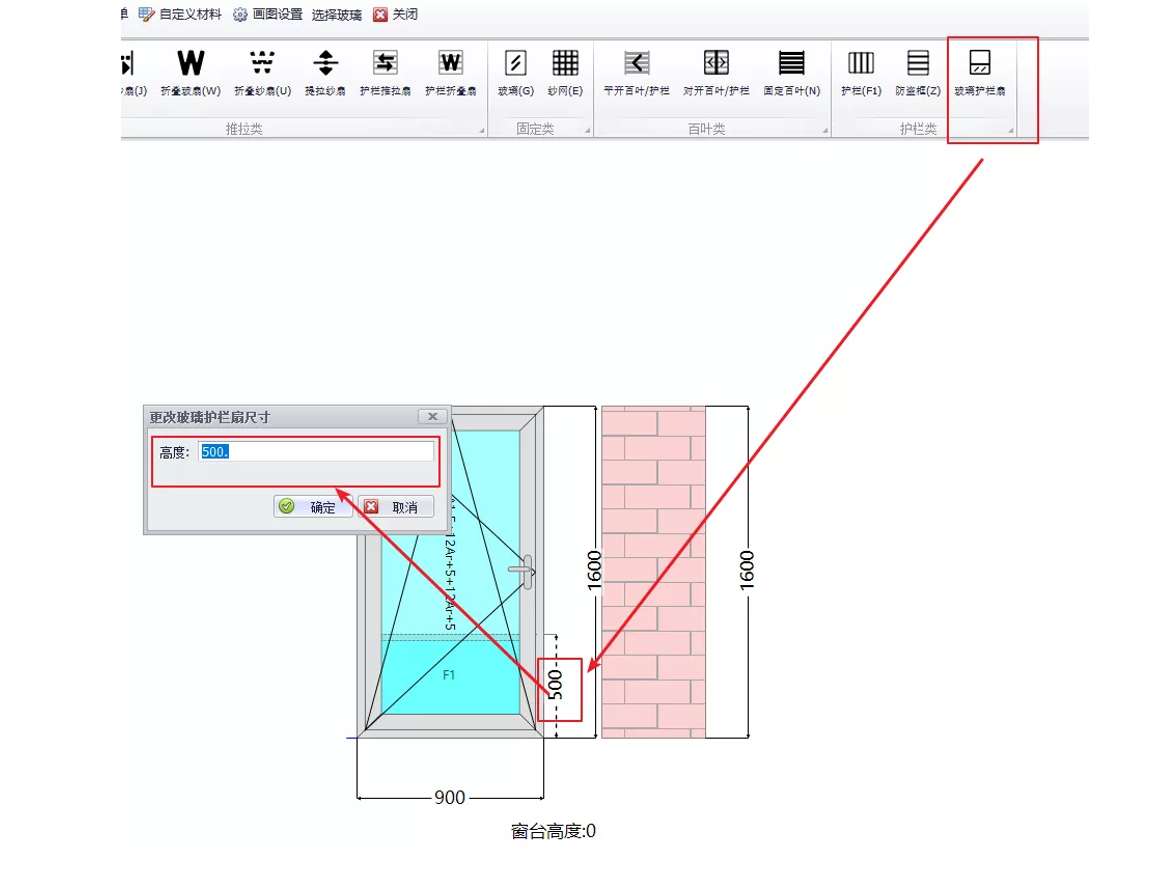Click the 提拉纱扇 lift screen sash icon
The height and width of the screenshot is (870, 1160).
[x=325, y=71]
